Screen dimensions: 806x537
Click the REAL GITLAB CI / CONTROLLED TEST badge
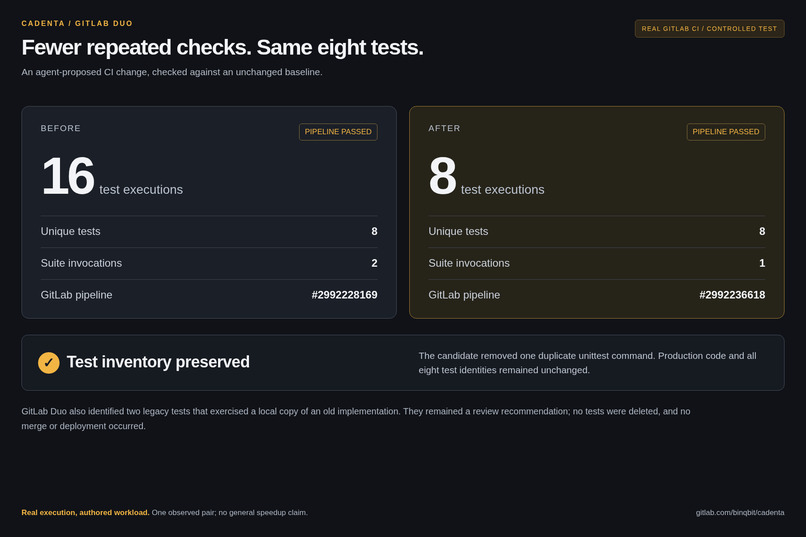click(709, 29)
